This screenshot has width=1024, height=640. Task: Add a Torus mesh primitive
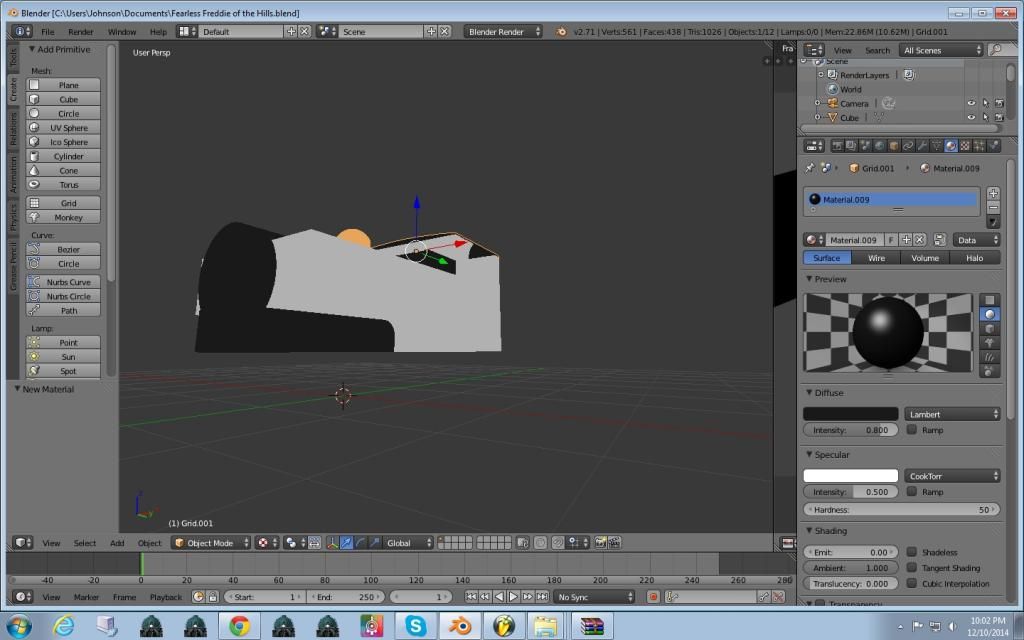pyautogui.click(x=63, y=185)
